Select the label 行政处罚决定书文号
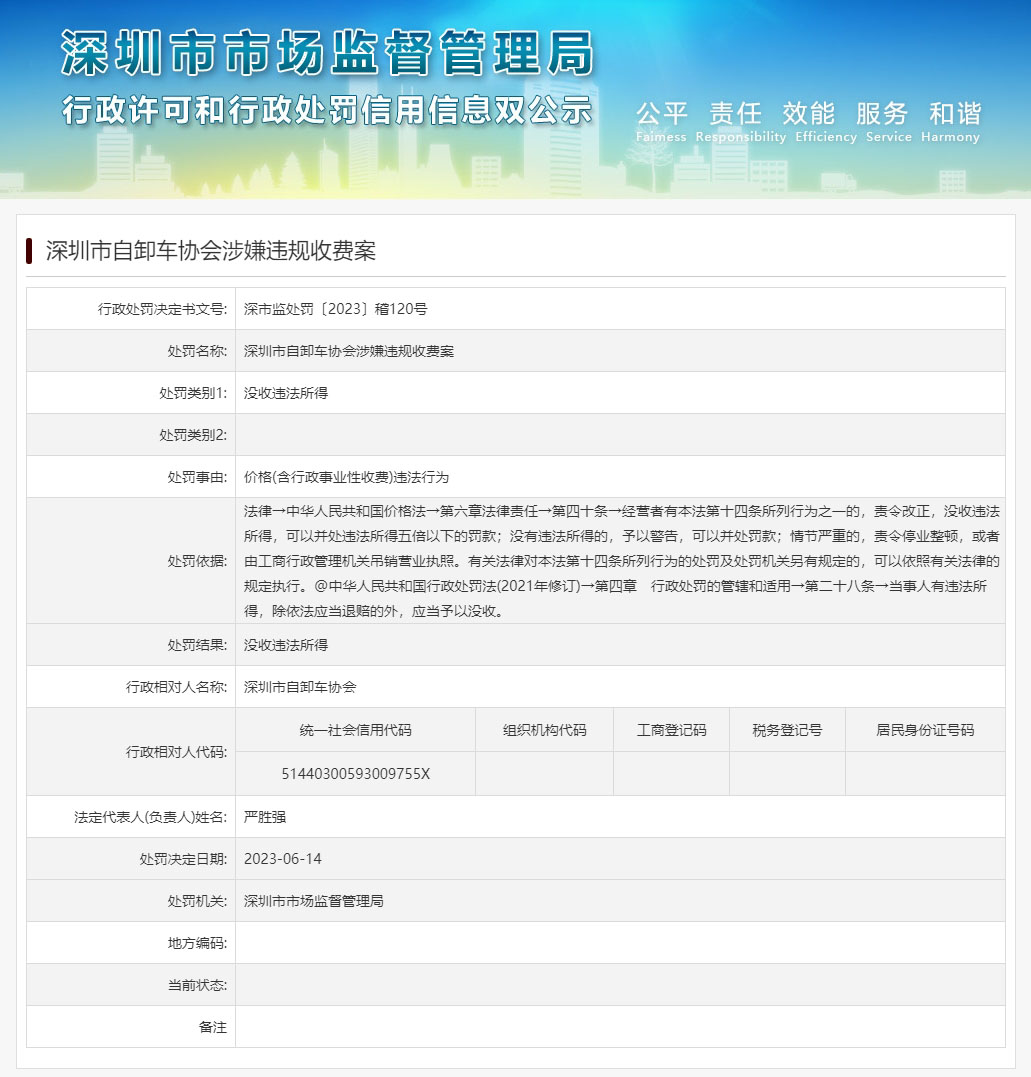The height and width of the screenshot is (1077, 1031). 162,309
